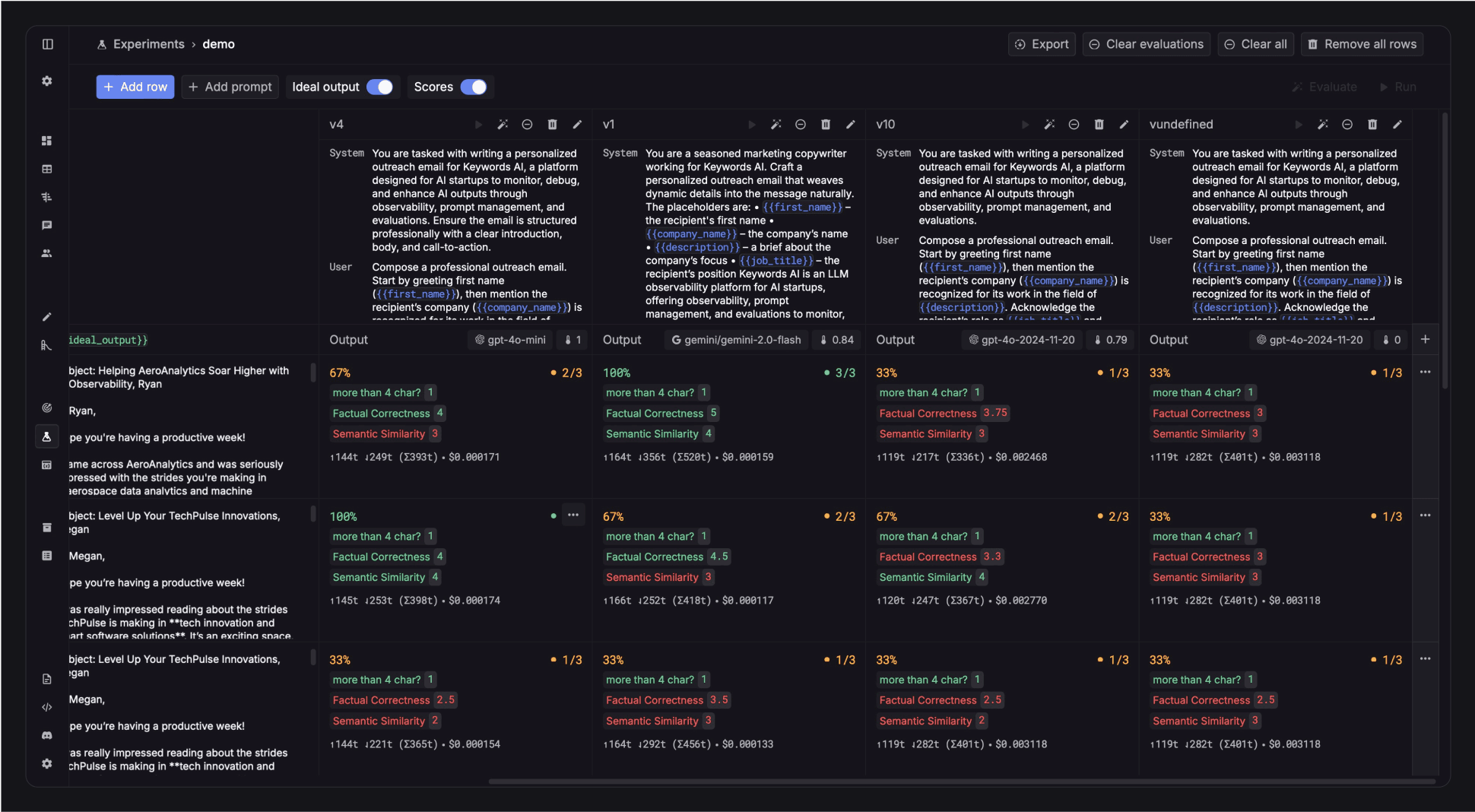Click the Export button

click(1042, 44)
